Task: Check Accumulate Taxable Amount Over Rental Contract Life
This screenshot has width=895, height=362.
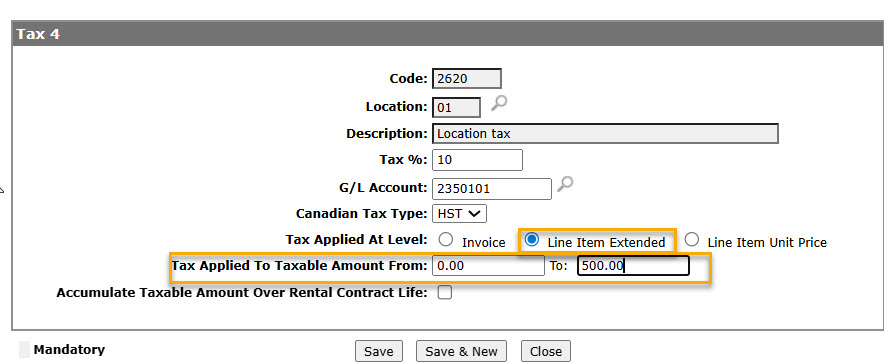Action: 444,292
